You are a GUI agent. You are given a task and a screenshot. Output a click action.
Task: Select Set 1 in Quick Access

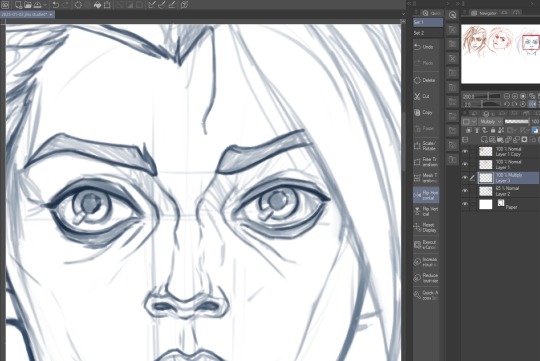[428, 22]
